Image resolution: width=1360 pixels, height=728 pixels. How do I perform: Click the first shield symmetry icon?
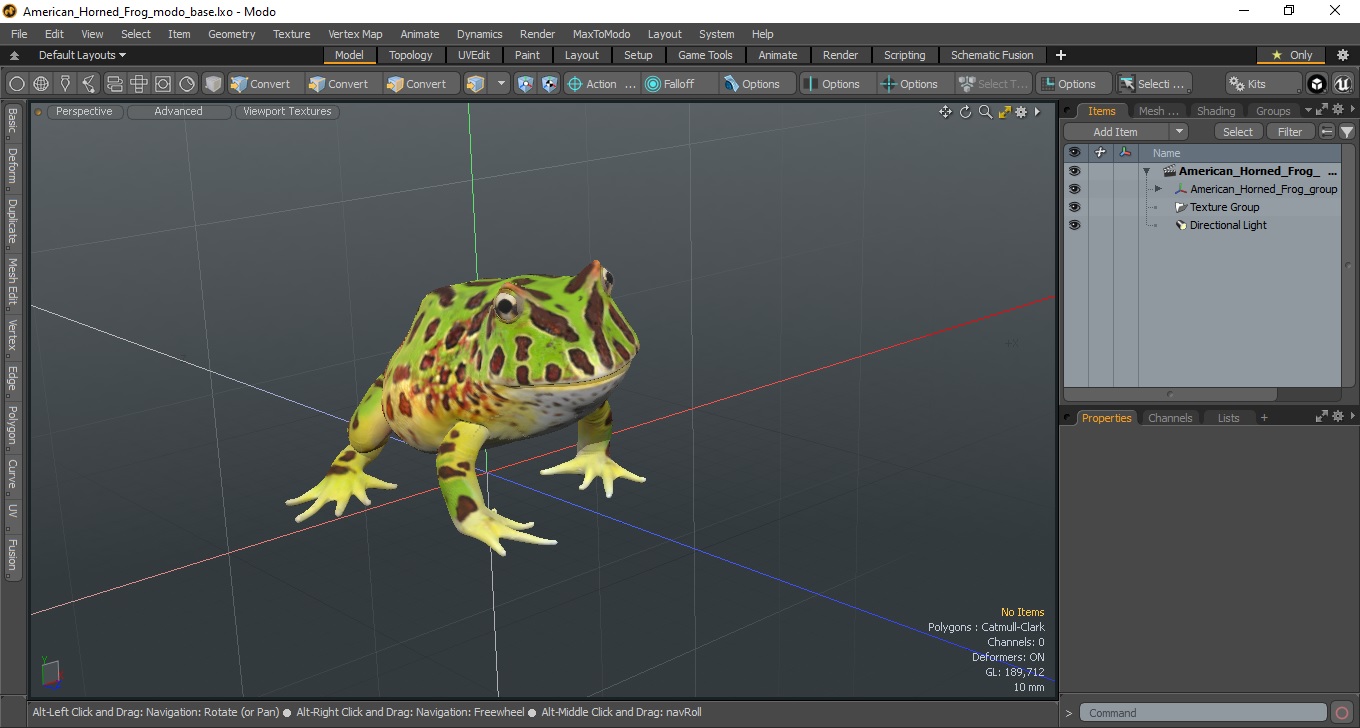click(525, 84)
